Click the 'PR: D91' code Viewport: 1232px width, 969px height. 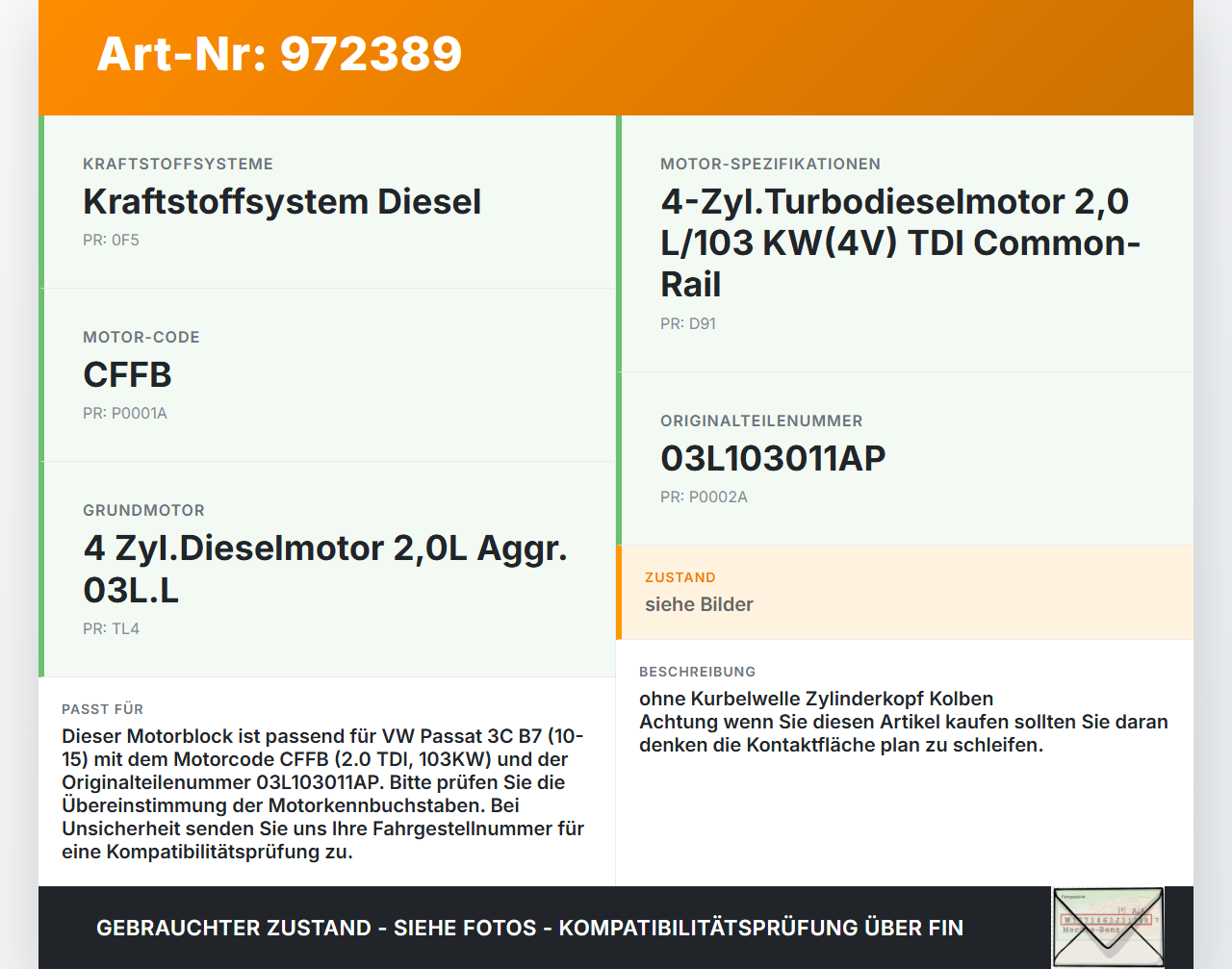coord(688,323)
